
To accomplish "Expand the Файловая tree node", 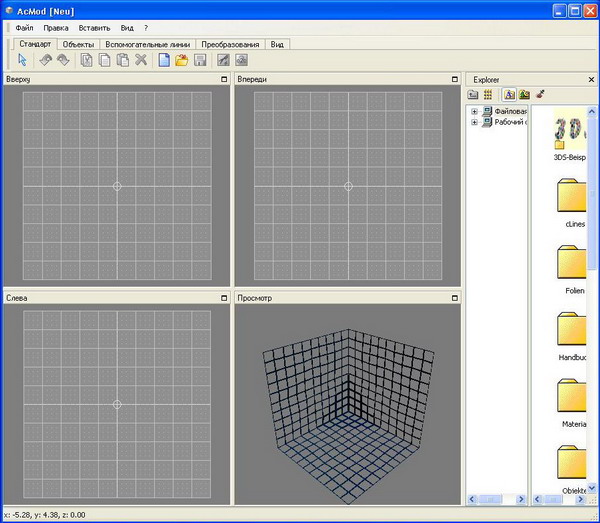I will point(474,111).
